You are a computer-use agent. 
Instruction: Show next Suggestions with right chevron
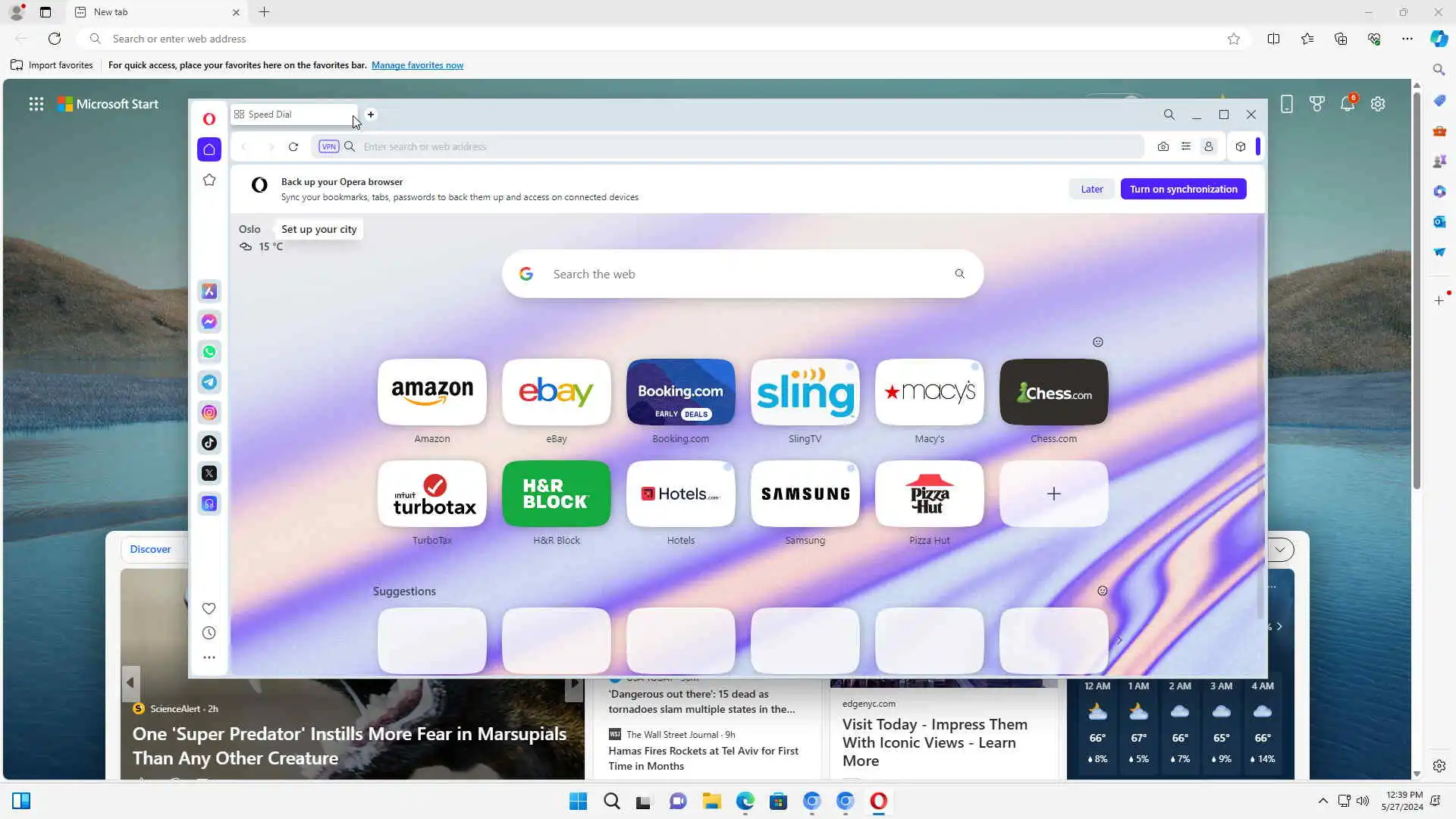[x=1119, y=640]
